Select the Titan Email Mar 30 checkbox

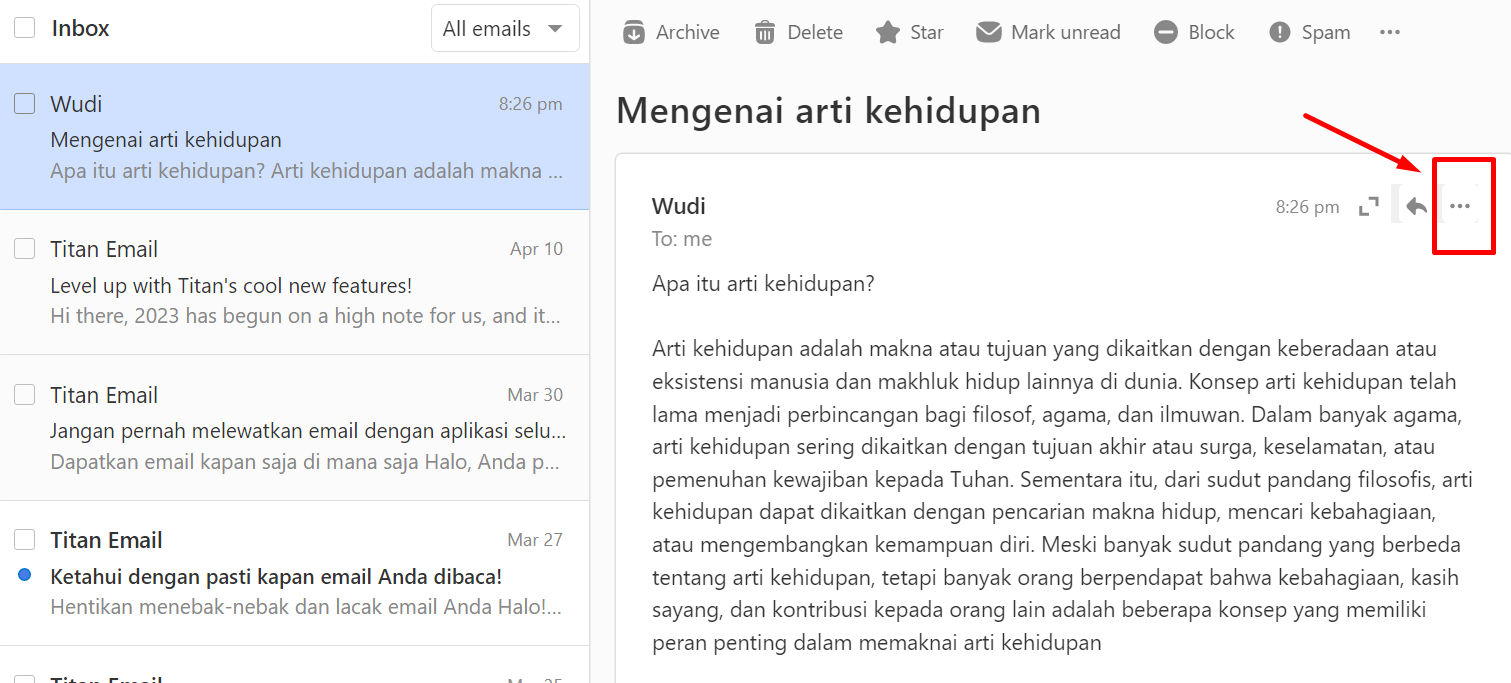pyautogui.click(x=24, y=395)
